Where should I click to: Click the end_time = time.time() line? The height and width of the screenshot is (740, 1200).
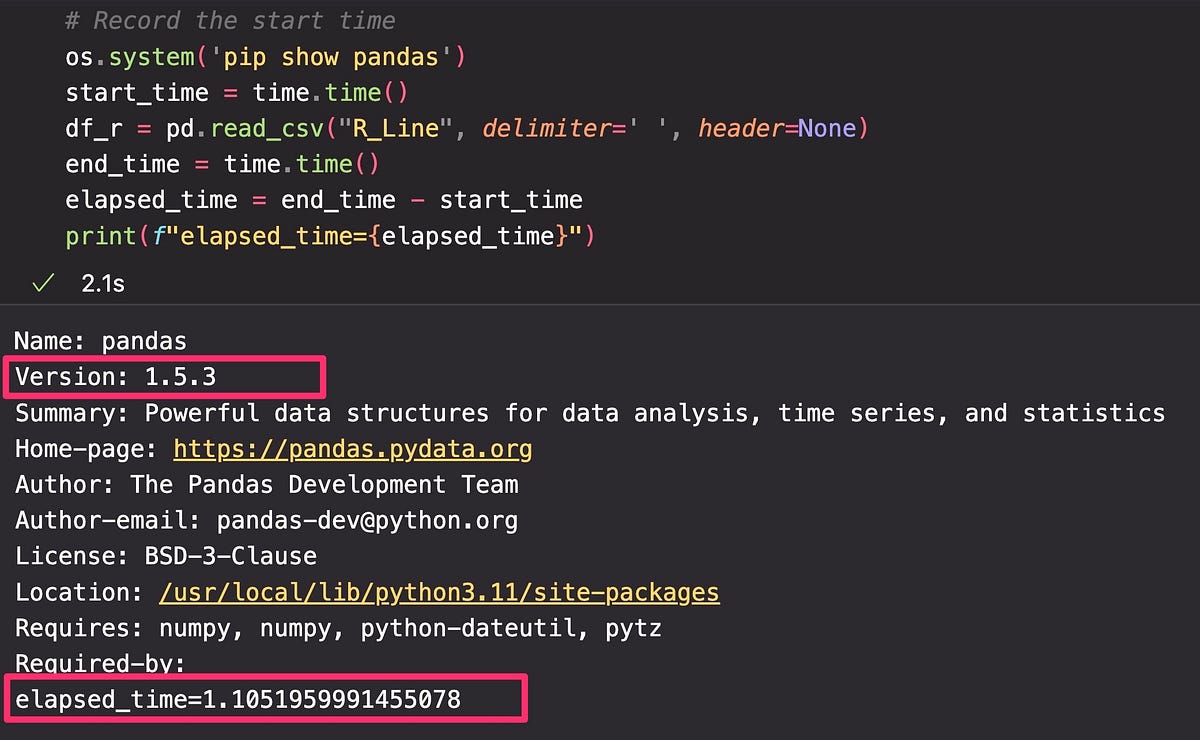222,164
